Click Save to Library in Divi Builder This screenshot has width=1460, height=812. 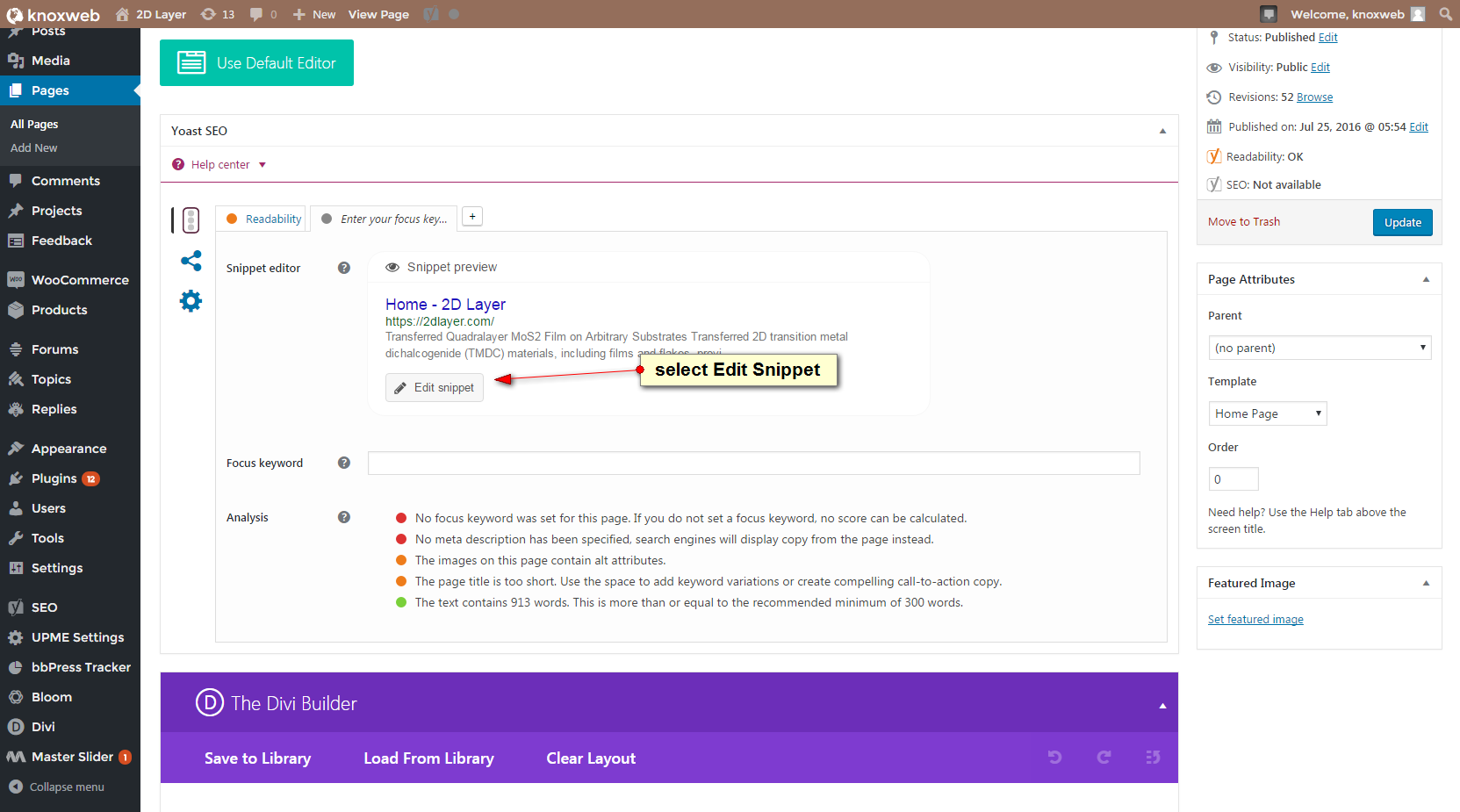click(x=257, y=758)
